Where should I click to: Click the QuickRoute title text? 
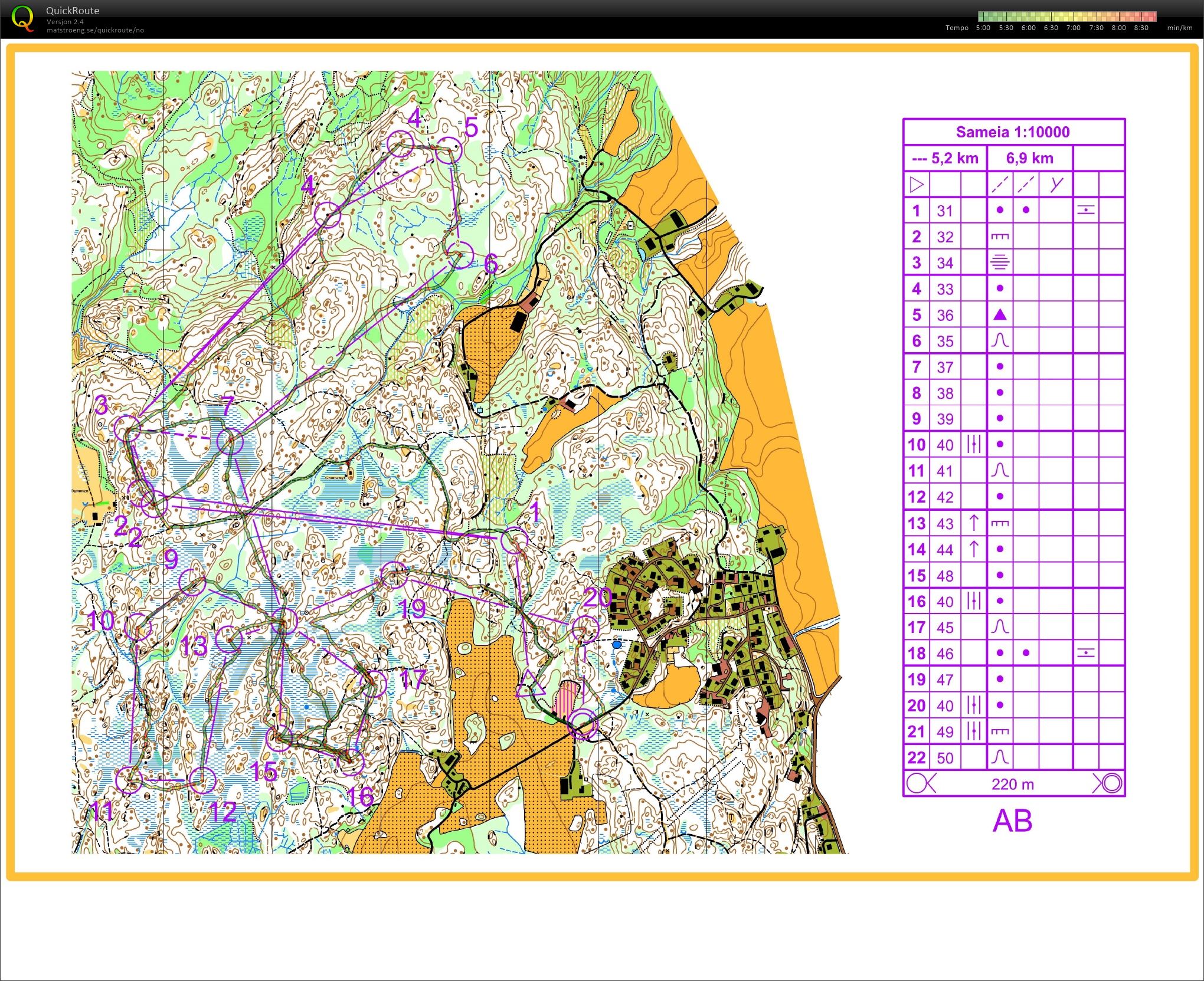[73, 11]
